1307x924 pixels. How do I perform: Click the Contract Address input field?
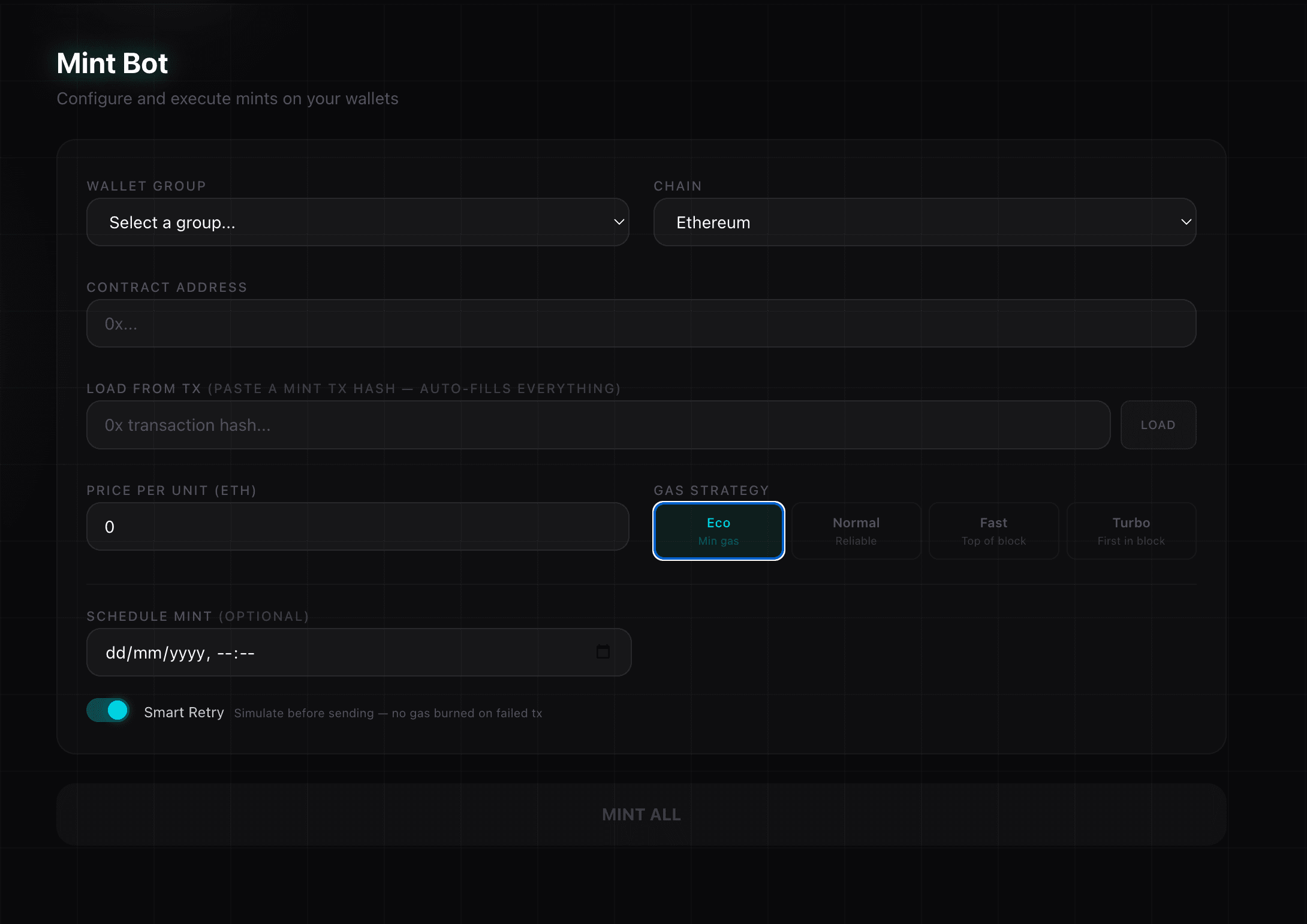click(x=640, y=323)
